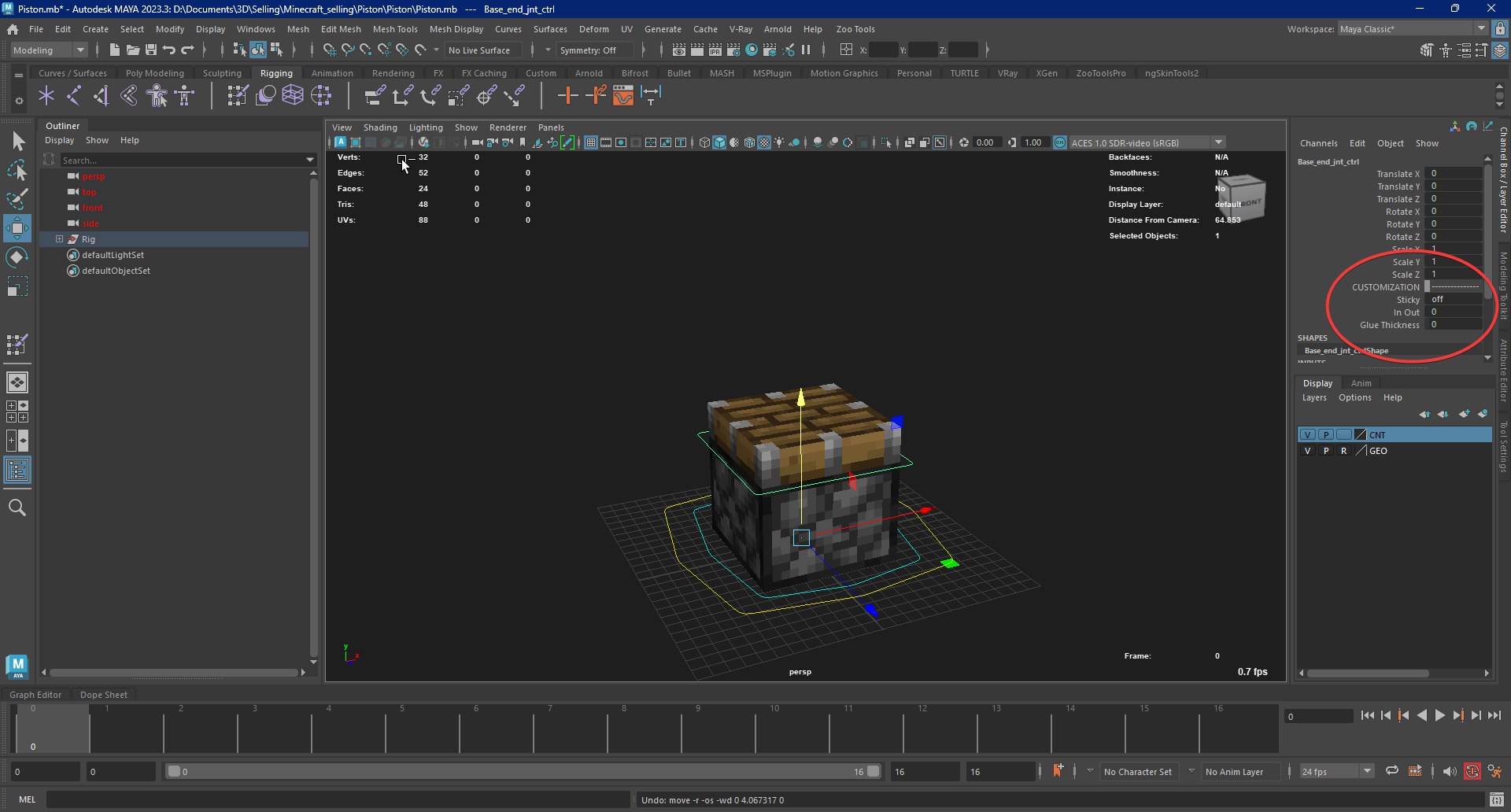The height and width of the screenshot is (812, 1511).
Task: Open the Graph Editor button
Action: [35, 695]
